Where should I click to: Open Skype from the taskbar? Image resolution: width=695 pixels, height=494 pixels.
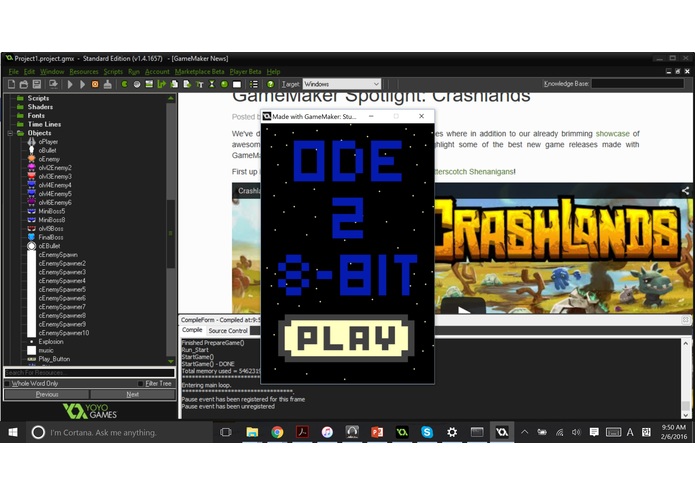[x=427, y=432]
